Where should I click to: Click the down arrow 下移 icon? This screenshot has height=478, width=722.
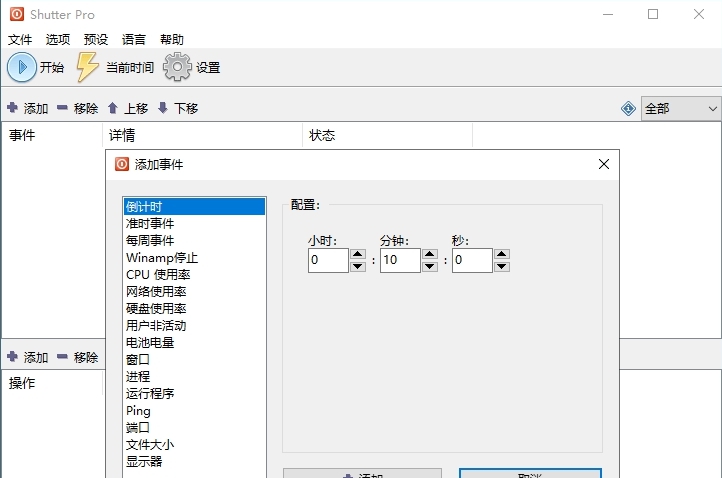[163, 108]
